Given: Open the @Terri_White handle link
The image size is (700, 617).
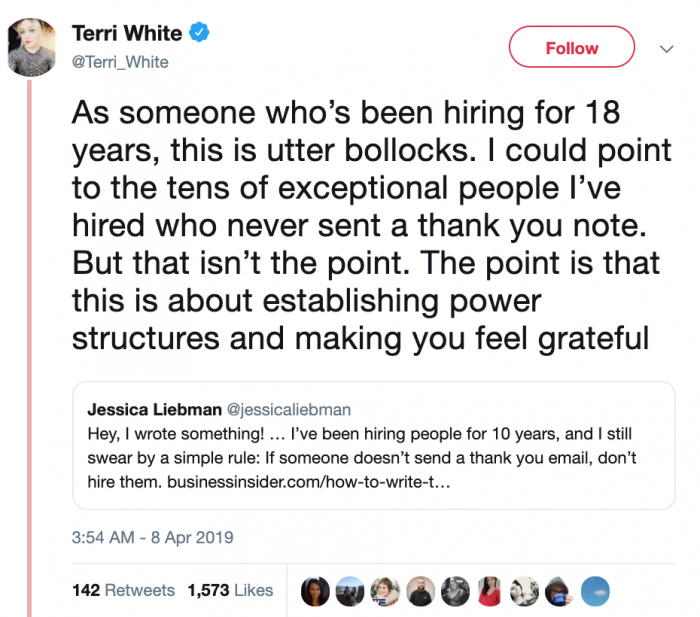Looking at the screenshot, I should (x=120, y=62).
